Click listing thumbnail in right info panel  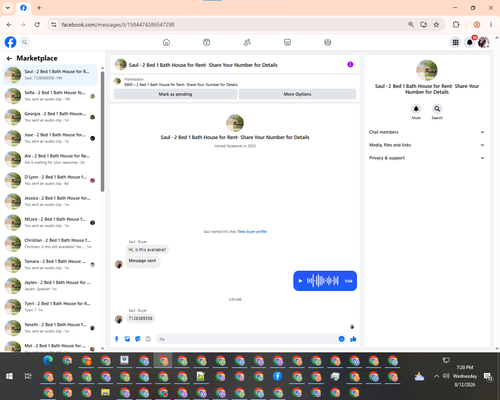click(427, 70)
